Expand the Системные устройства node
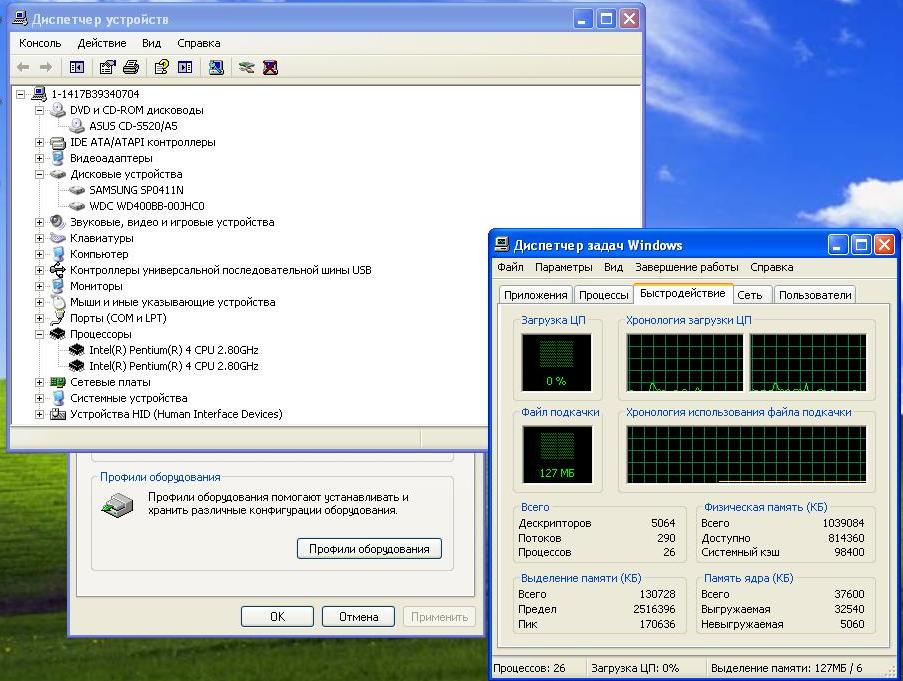903x681 pixels. [39, 398]
